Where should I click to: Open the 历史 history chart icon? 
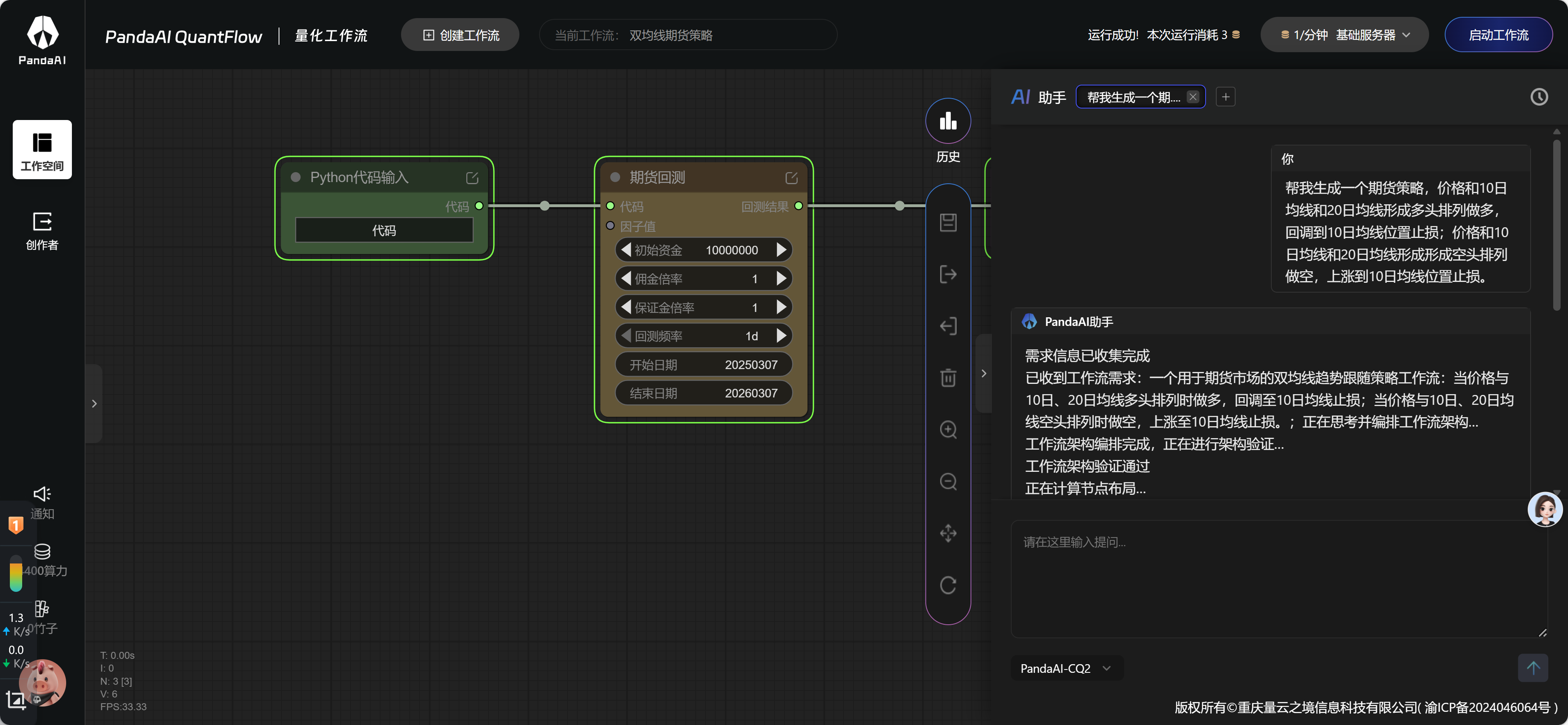(948, 121)
